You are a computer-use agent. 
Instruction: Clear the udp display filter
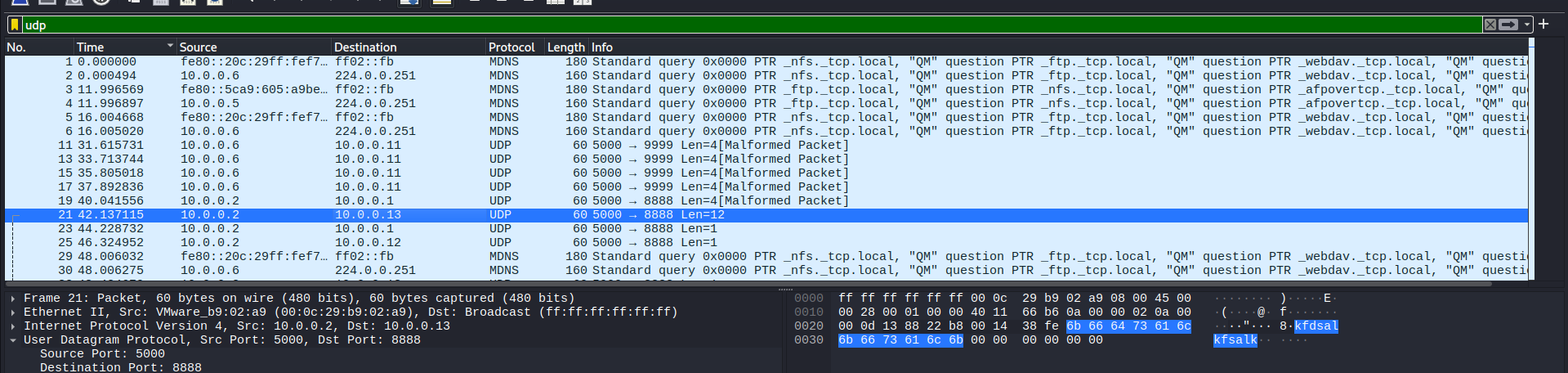(x=1490, y=25)
